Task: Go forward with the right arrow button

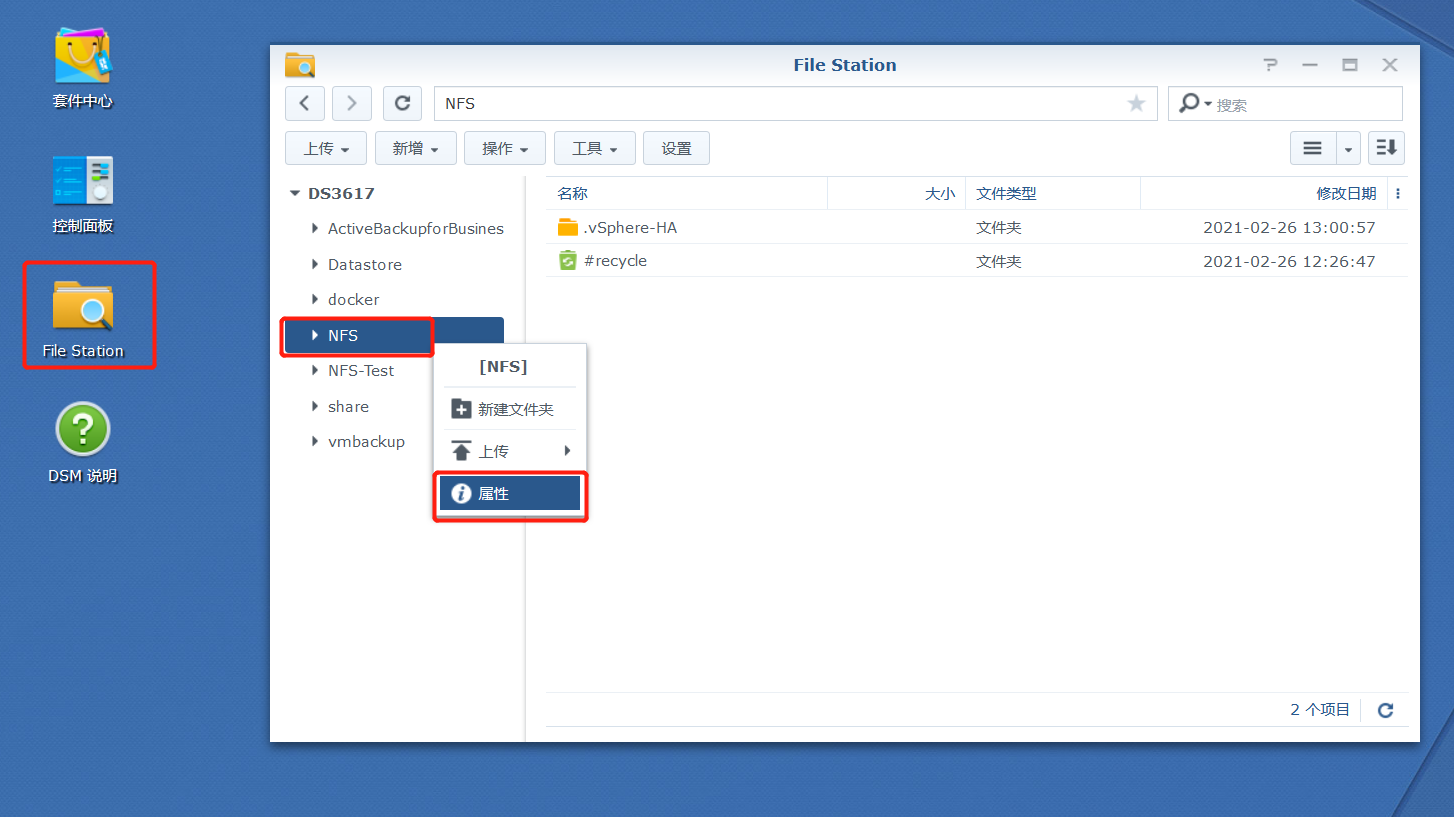Action: 352,103
